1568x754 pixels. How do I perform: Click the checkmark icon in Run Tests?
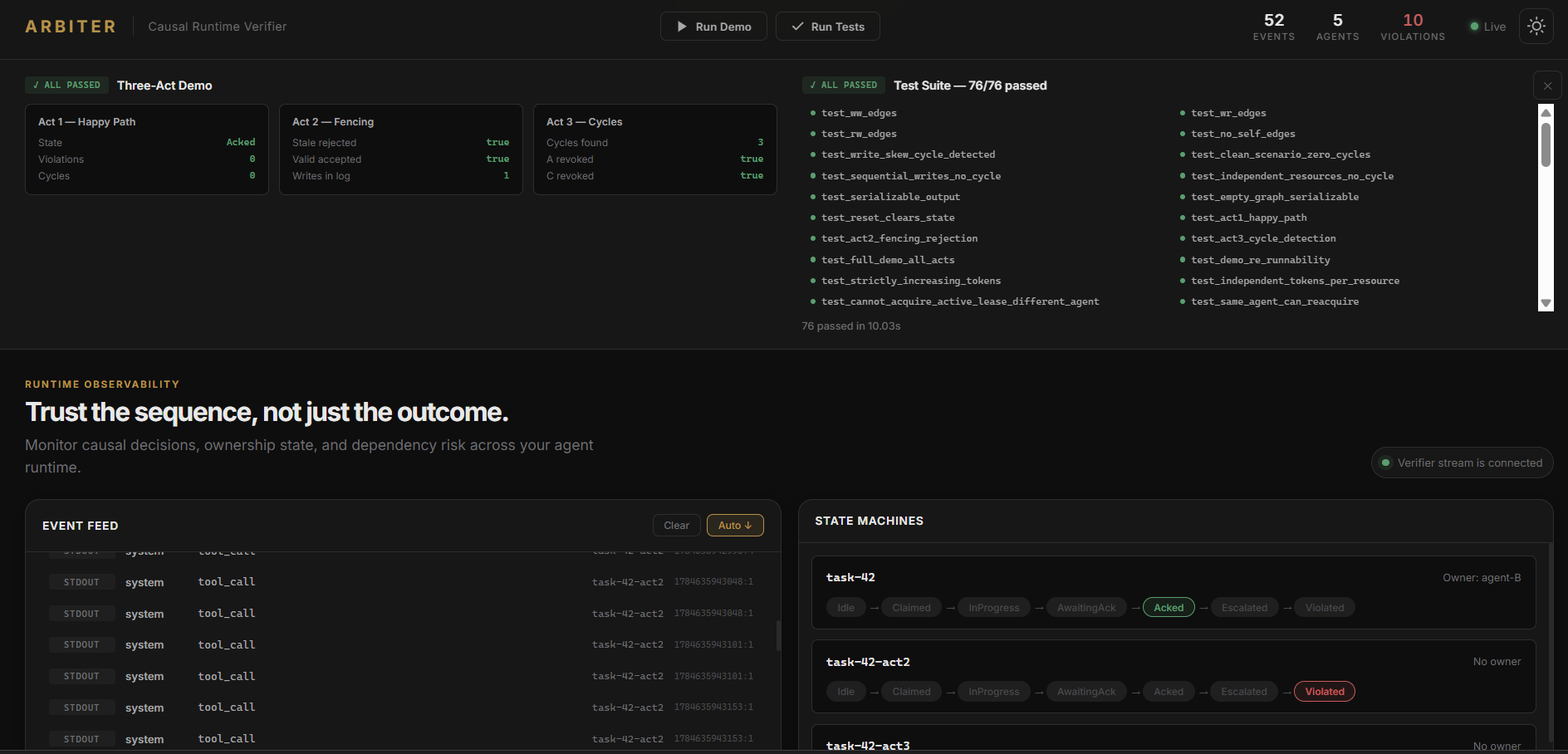797,27
